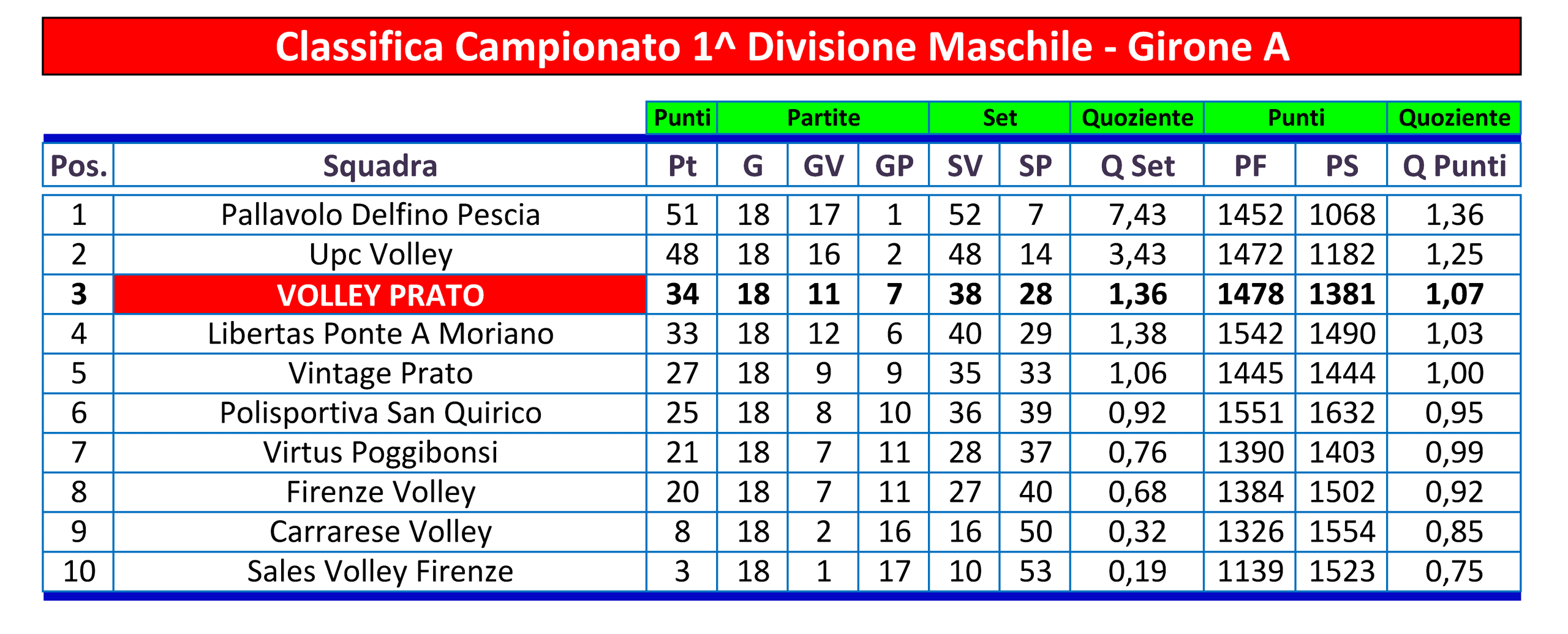1568x634 pixels.
Task: Click the 51 points cell for Pescia
Action: [x=682, y=215]
